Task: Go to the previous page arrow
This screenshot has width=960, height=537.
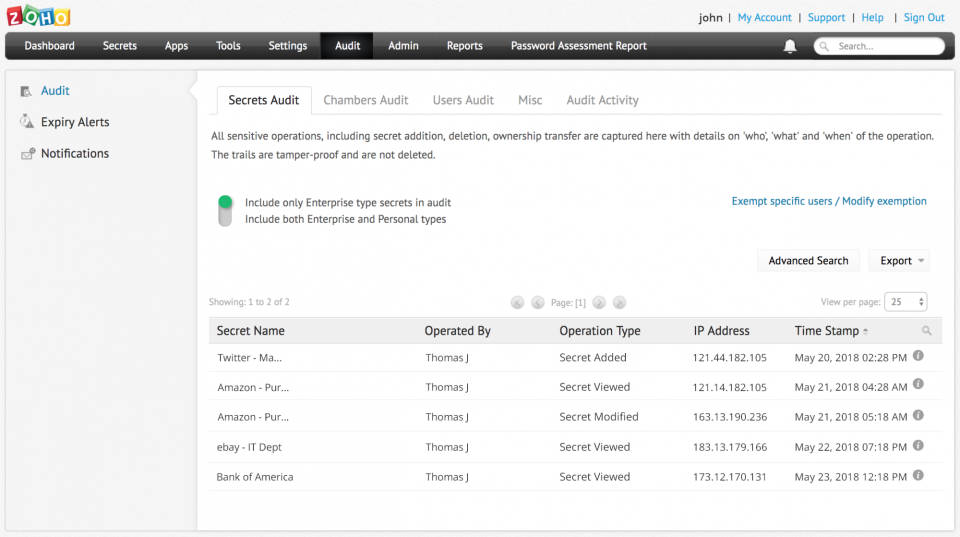Action: (x=538, y=302)
